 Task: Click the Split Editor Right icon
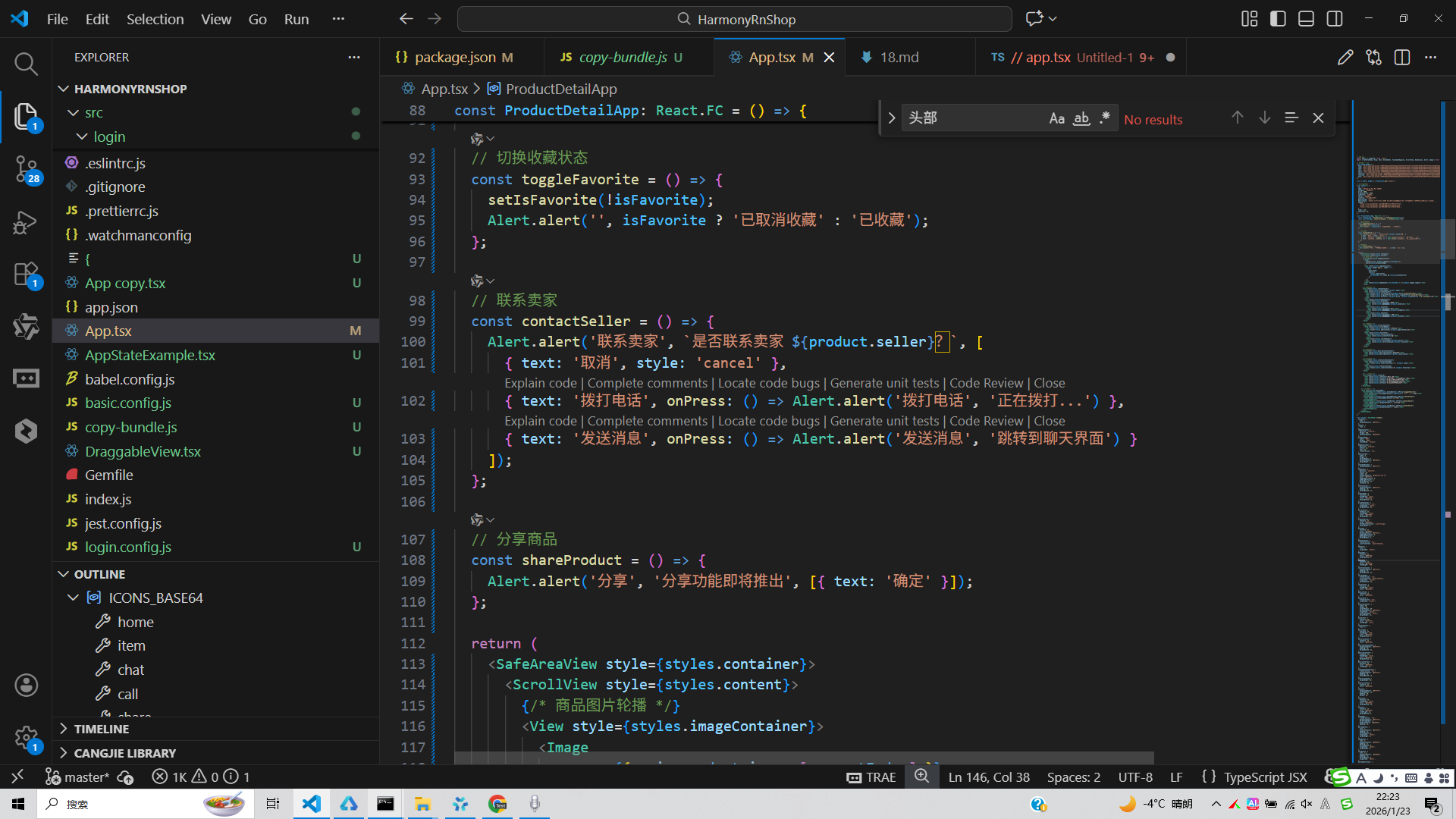click(x=1402, y=58)
